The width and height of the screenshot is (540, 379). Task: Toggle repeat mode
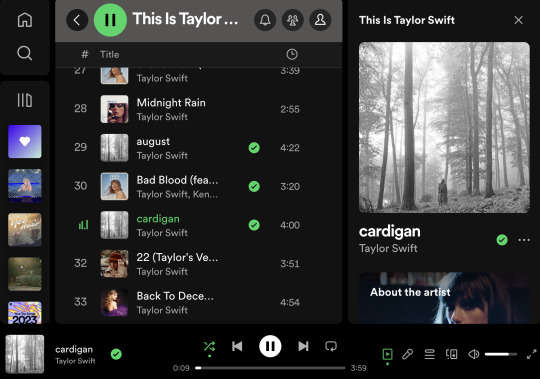tap(331, 346)
